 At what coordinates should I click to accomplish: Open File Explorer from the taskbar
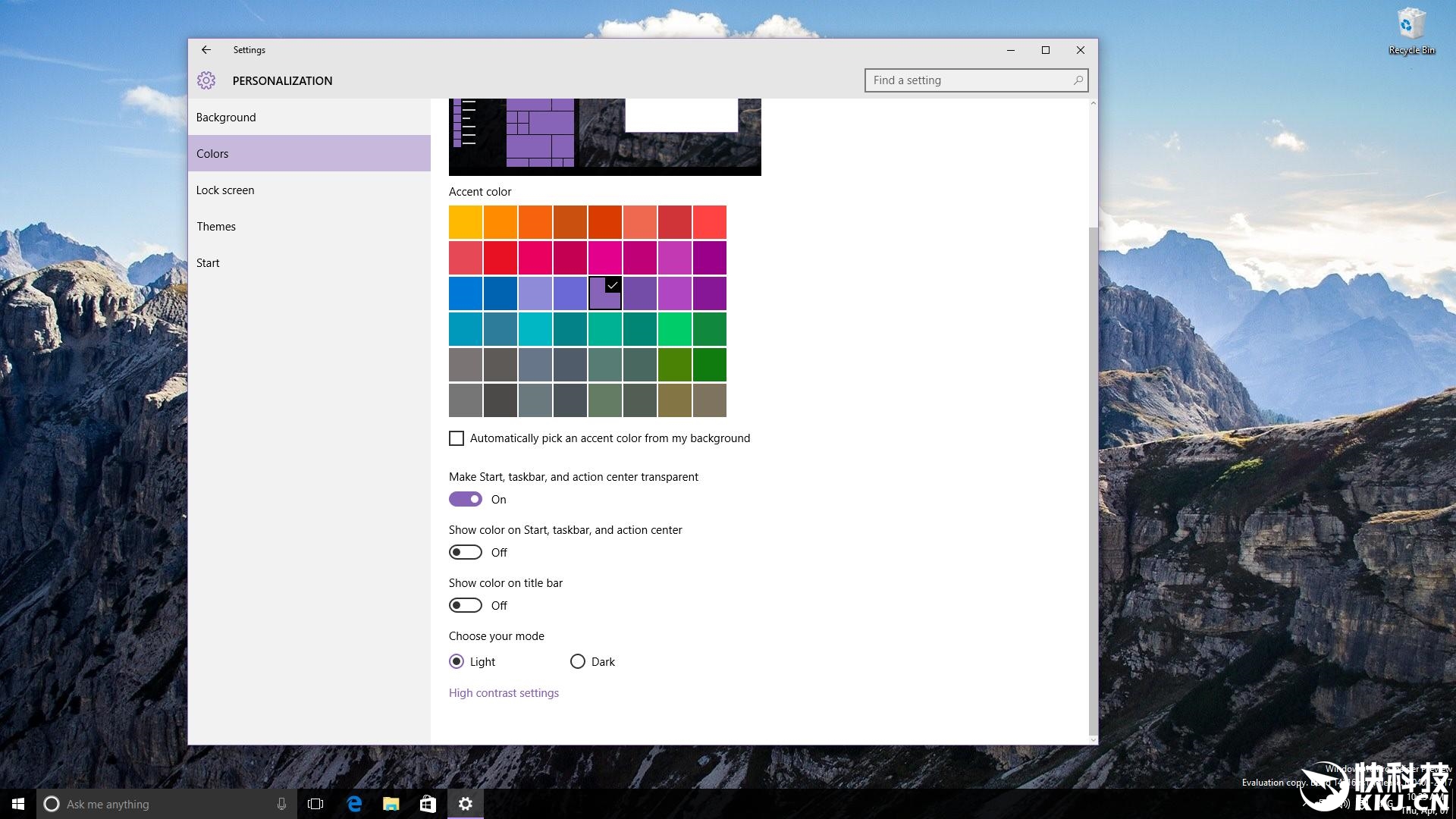coord(391,804)
